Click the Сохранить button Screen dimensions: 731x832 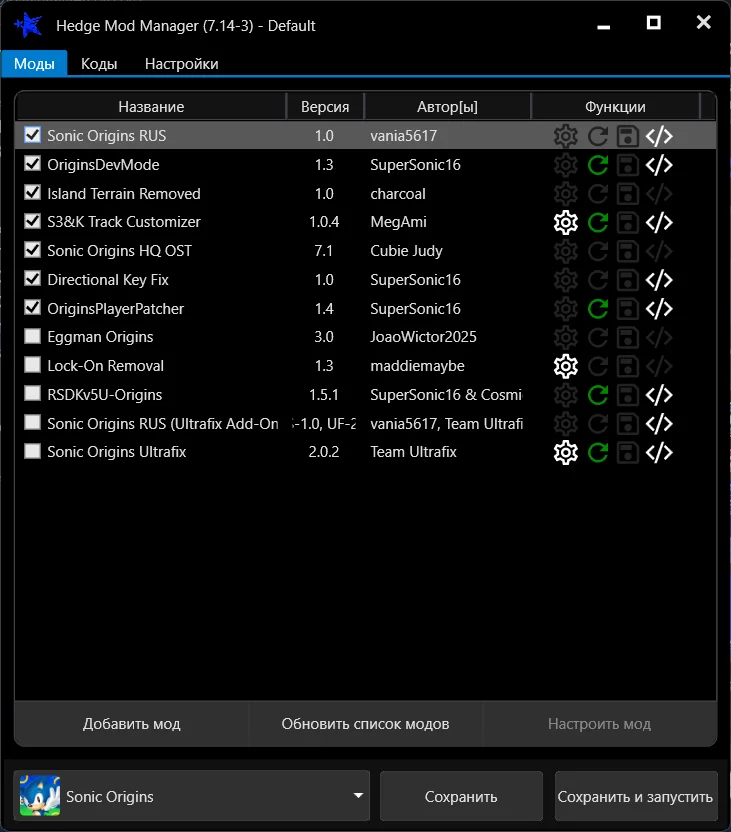click(x=461, y=796)
